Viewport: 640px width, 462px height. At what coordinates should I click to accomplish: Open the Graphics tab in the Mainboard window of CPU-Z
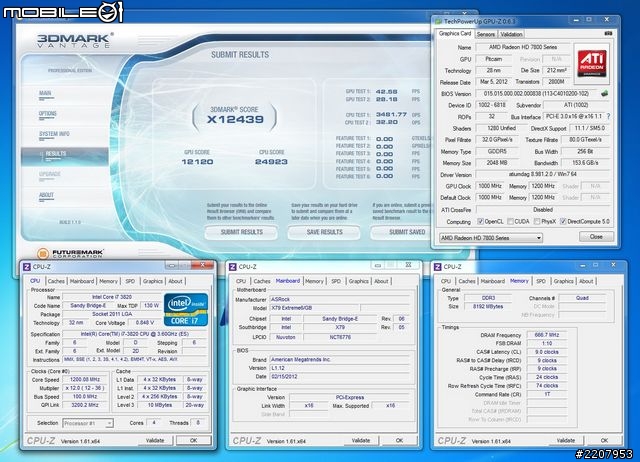click(358, 281)
